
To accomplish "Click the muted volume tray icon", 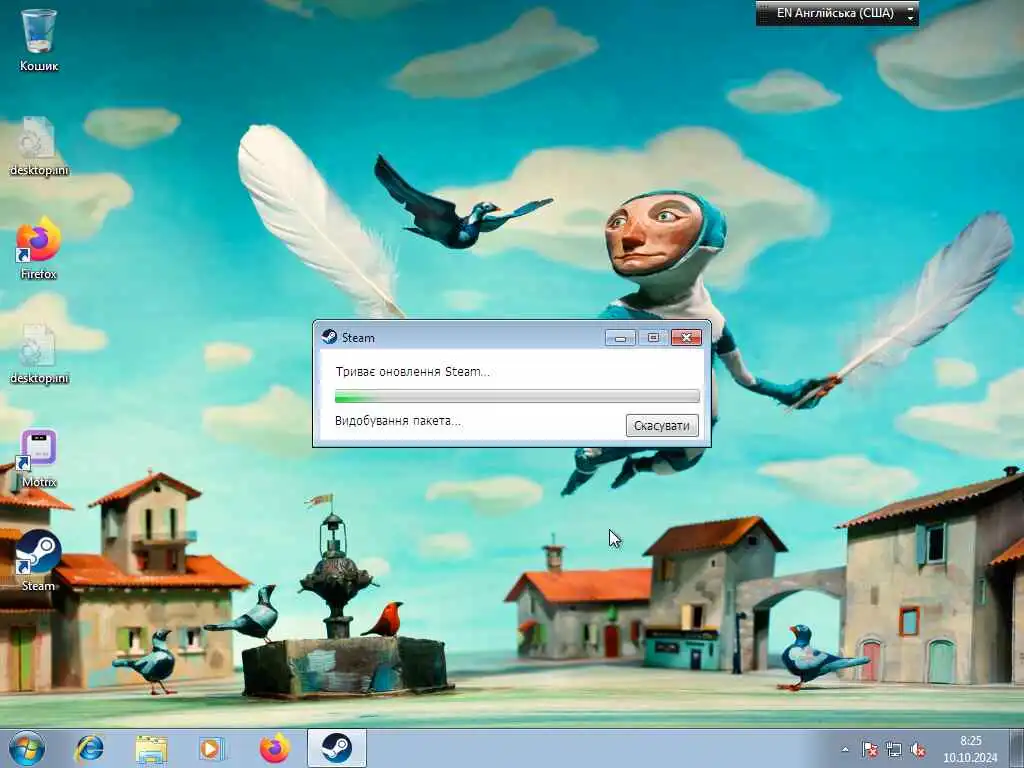I will point(918,750).
